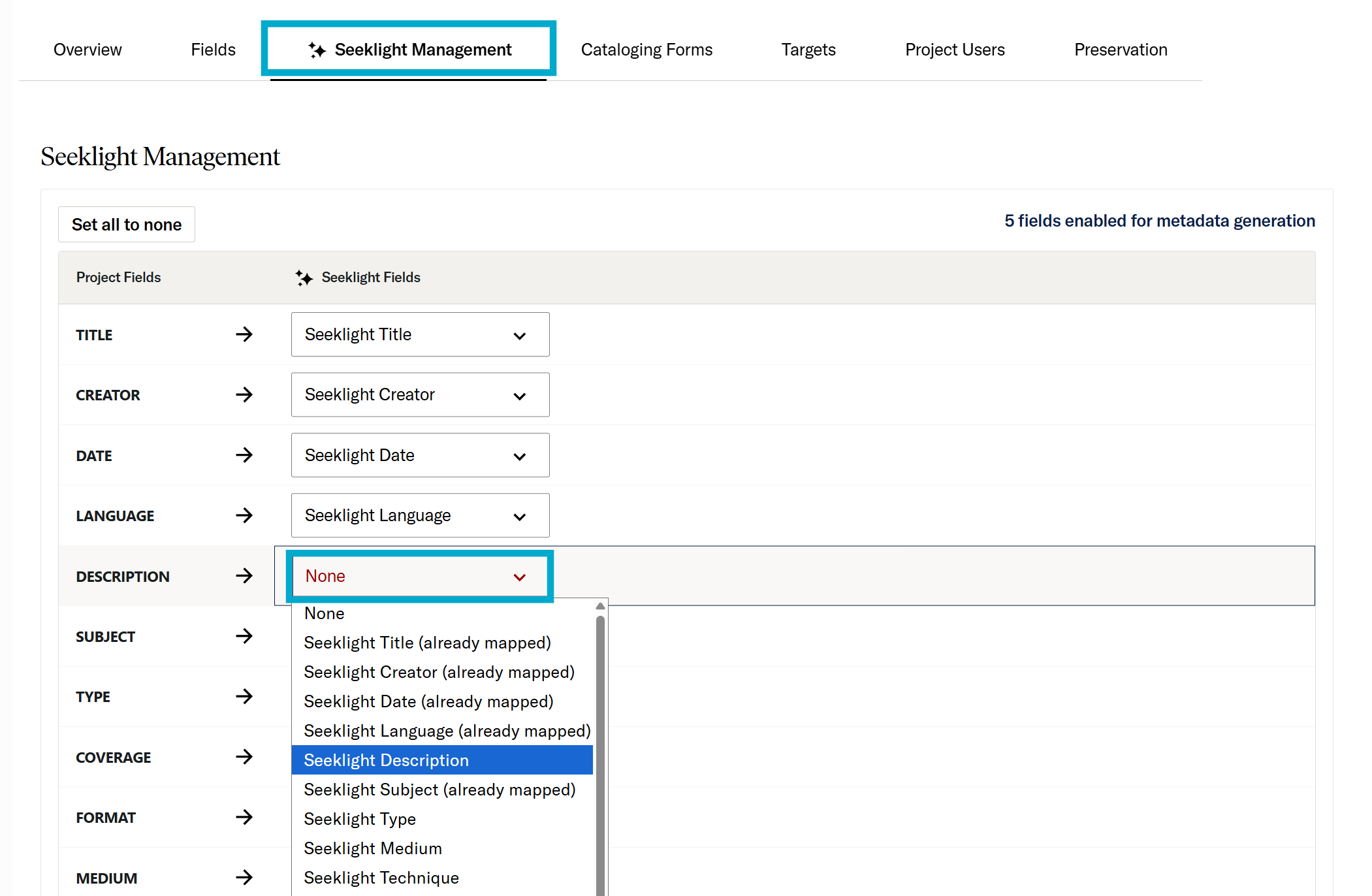This screenshot has width=1372, height=896.
Task: Choose Seeklight Creator (already mapped) option
Action: click(442, 672)
